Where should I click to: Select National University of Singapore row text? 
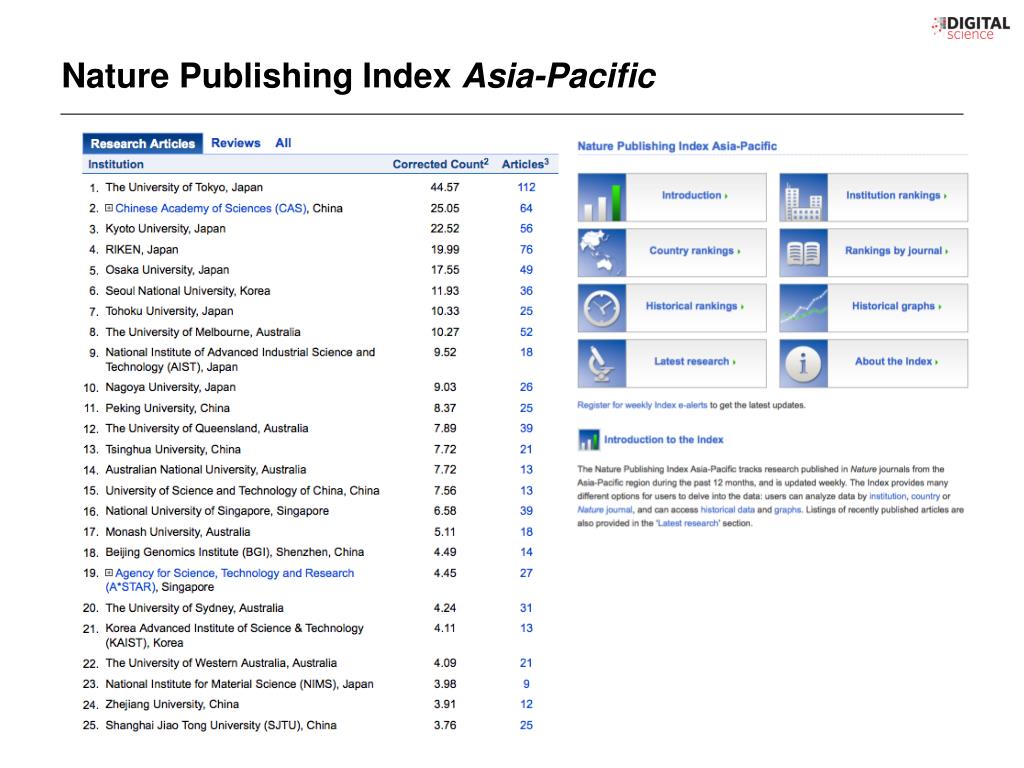217,511
